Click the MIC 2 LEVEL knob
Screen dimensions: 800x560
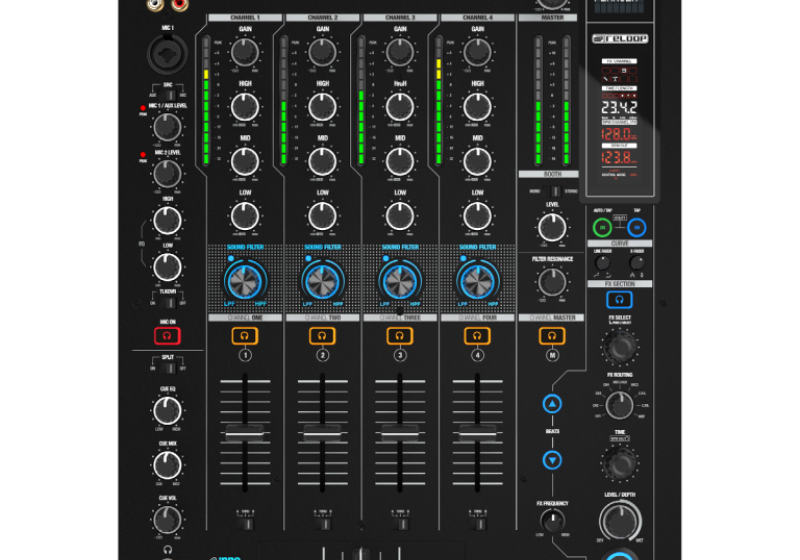pos(167,173)
